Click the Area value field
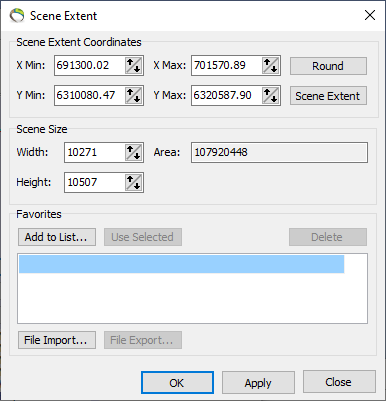The width and height of the screenshot is (386, 401). tap(279, 153)
